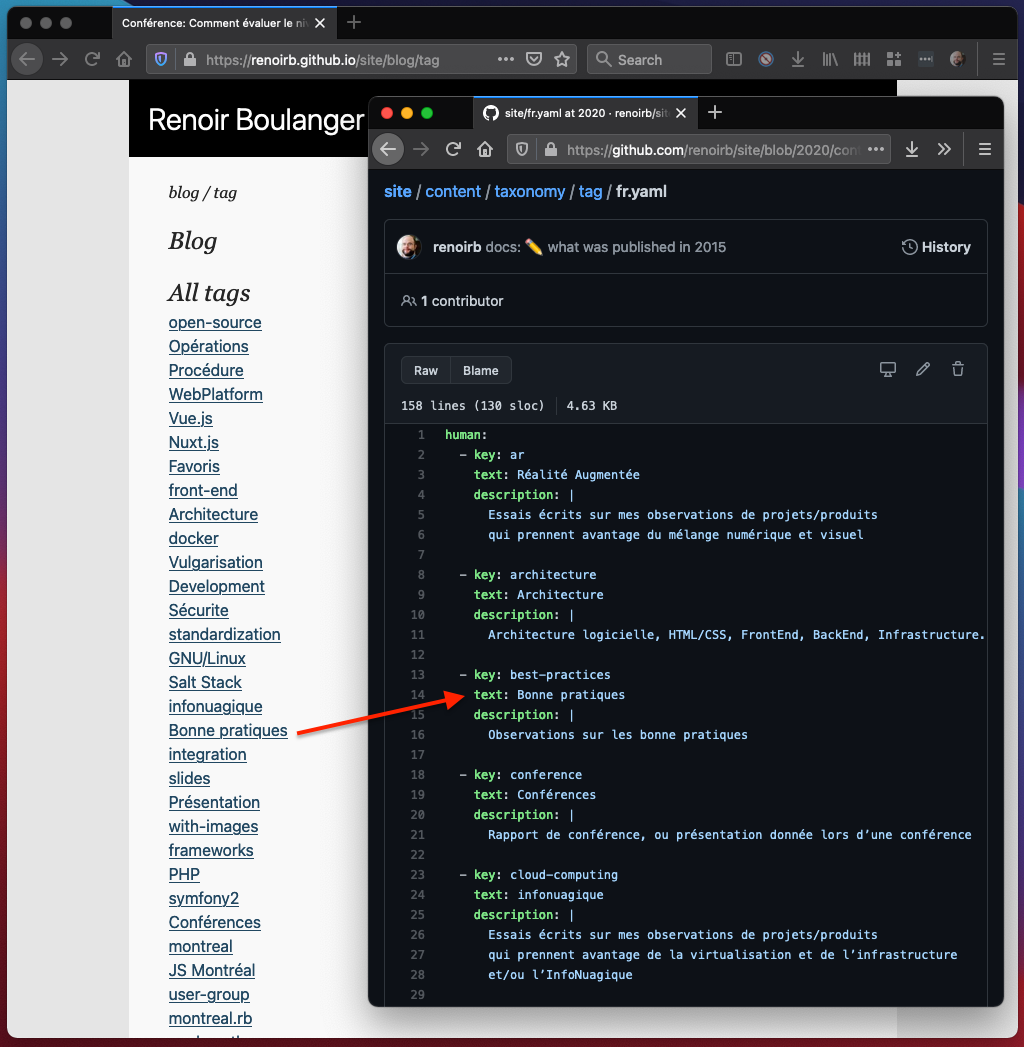Click the Blame button
This screenshot has height=1047, width=1024.
pos(481,371)
